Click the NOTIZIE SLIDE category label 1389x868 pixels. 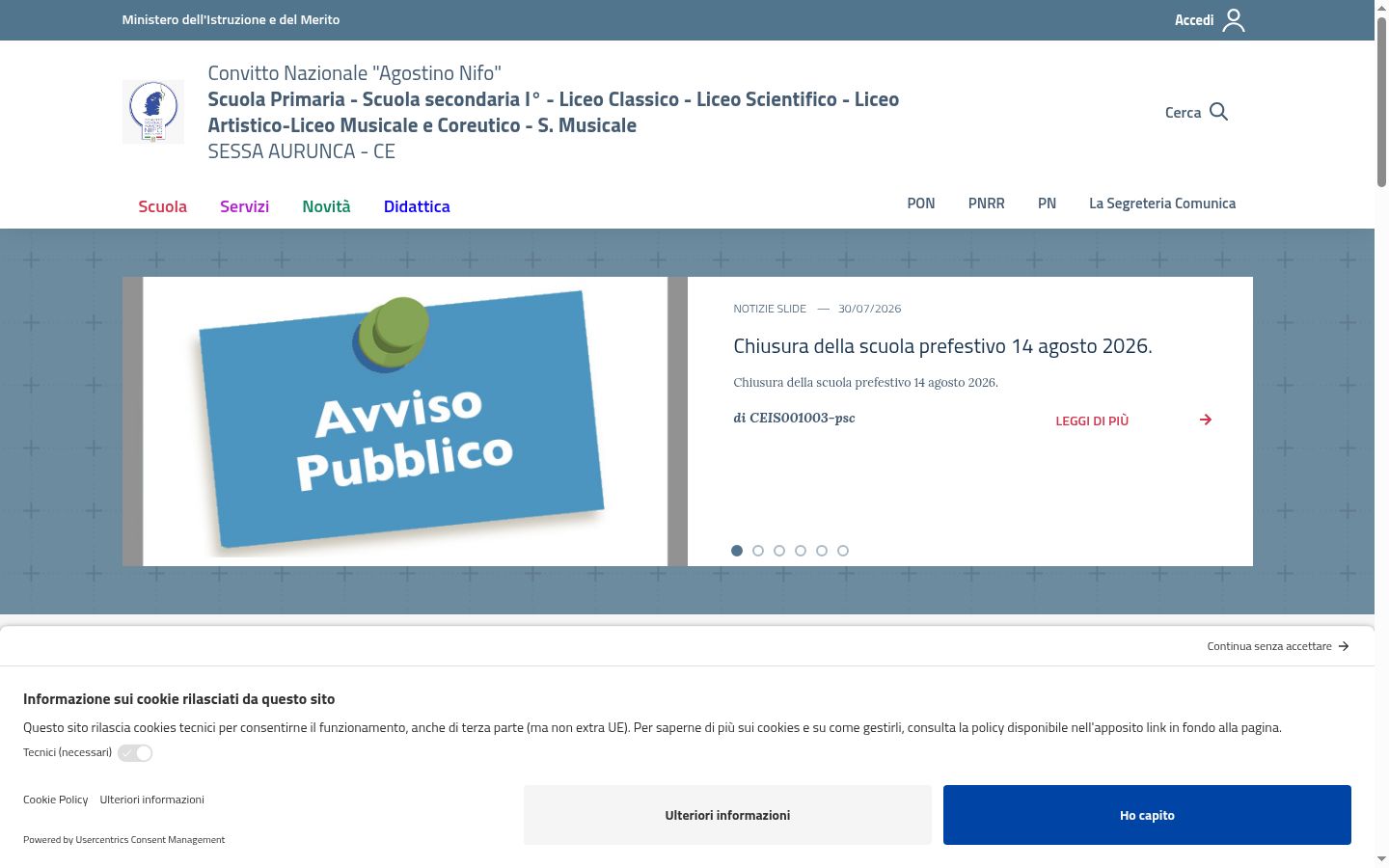tap(770, 309)
